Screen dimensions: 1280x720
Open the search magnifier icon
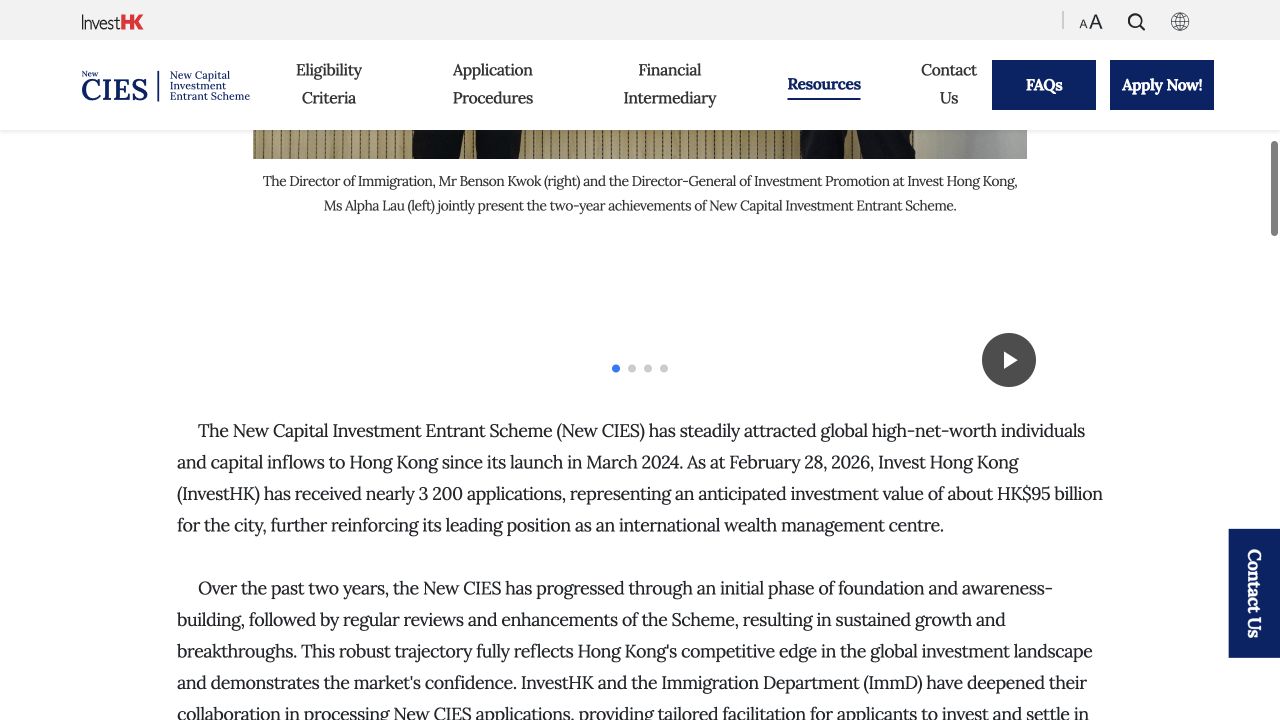[1136, 22]
